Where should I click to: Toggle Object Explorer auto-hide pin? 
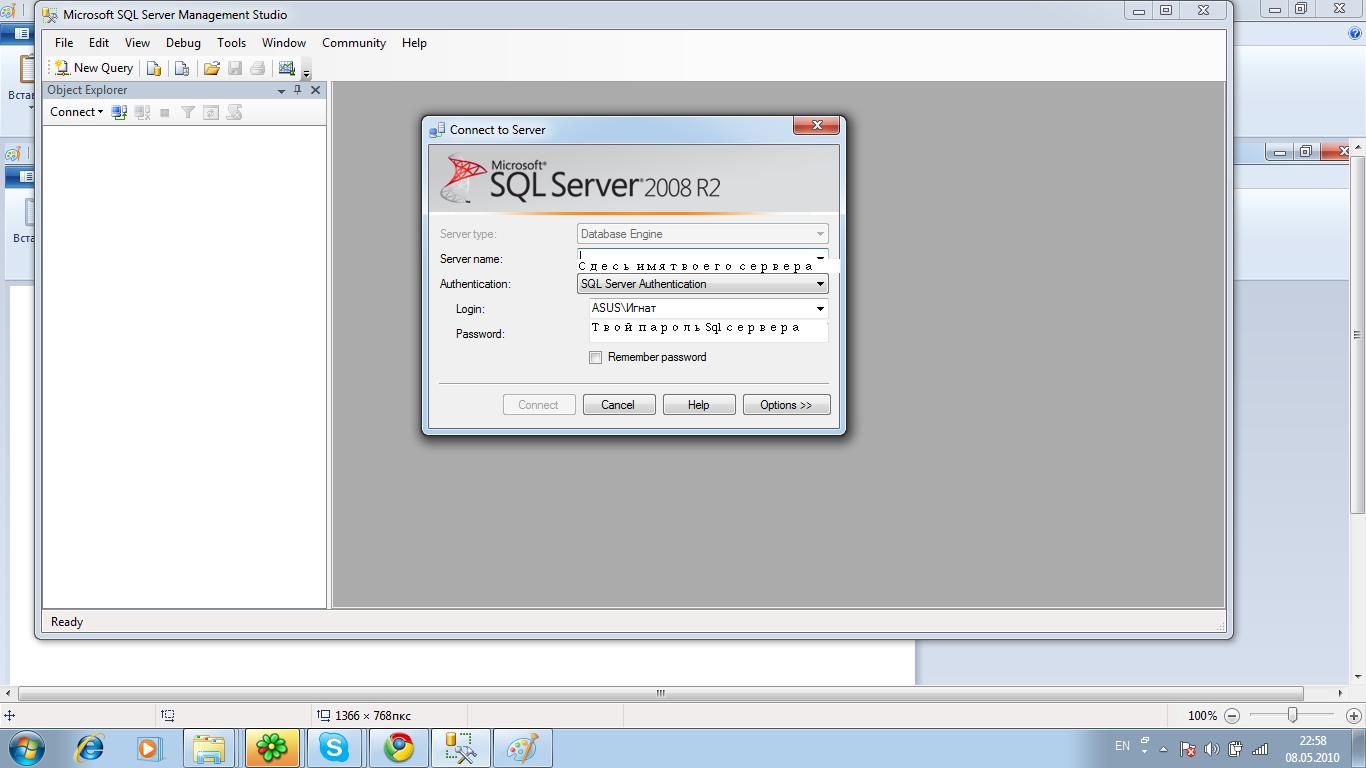pos(297,90)
